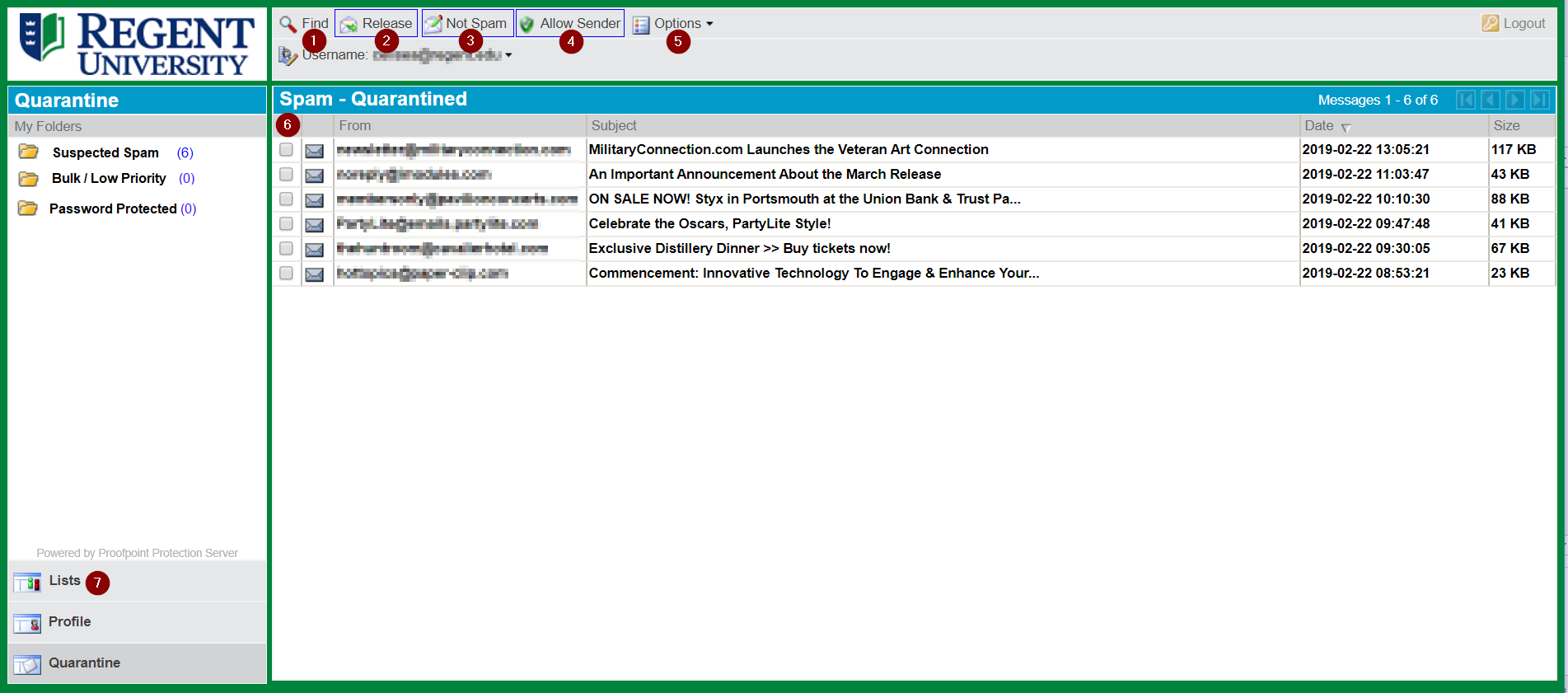Mark selected message as Not Spam
The height and width of the screenshot is (693, 1568).
[x=467, y=23]
